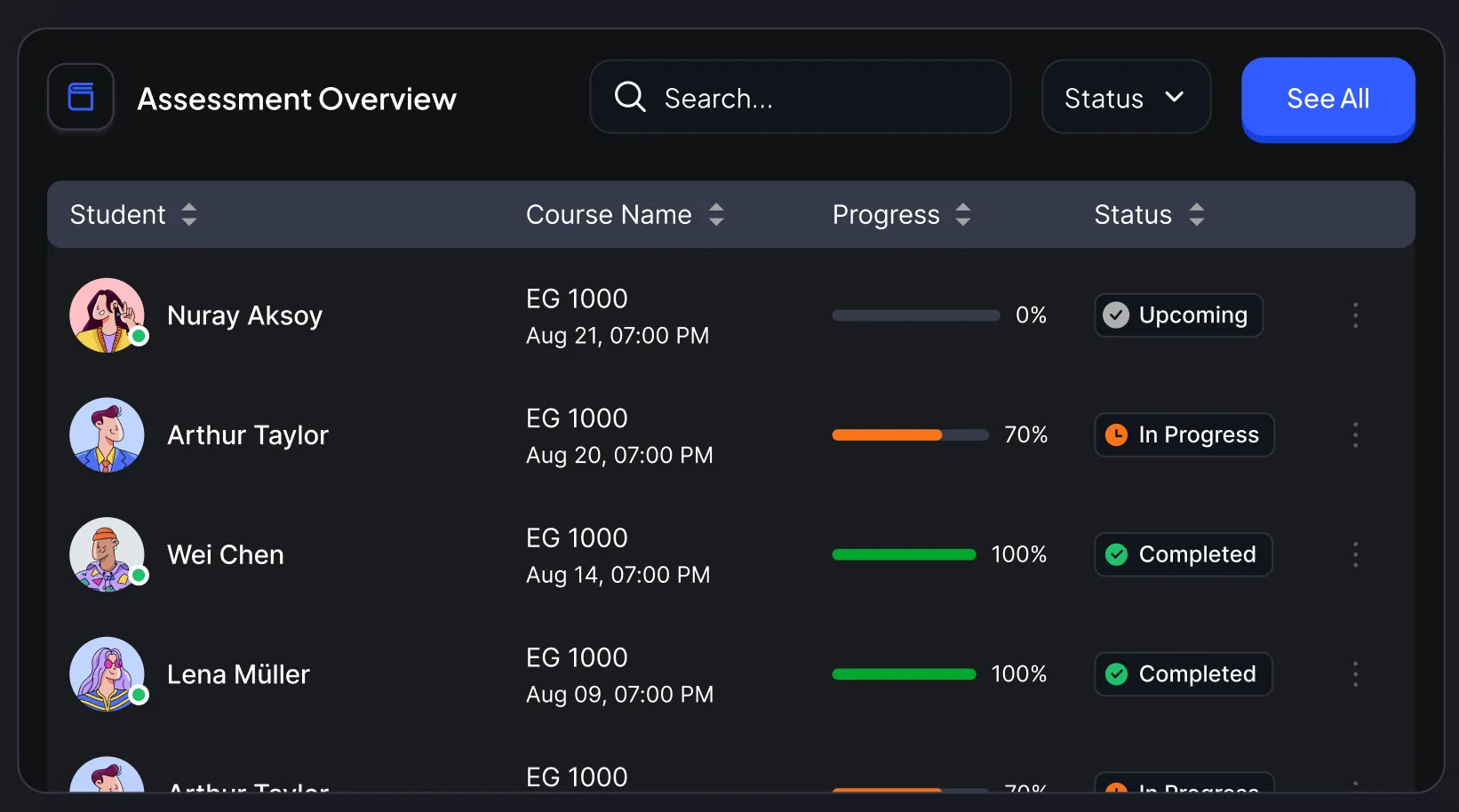Viewport: 1459px width, 812px height.
Task: Click EG 1000 in Wei Chen's row
Action: coord(577,537)
